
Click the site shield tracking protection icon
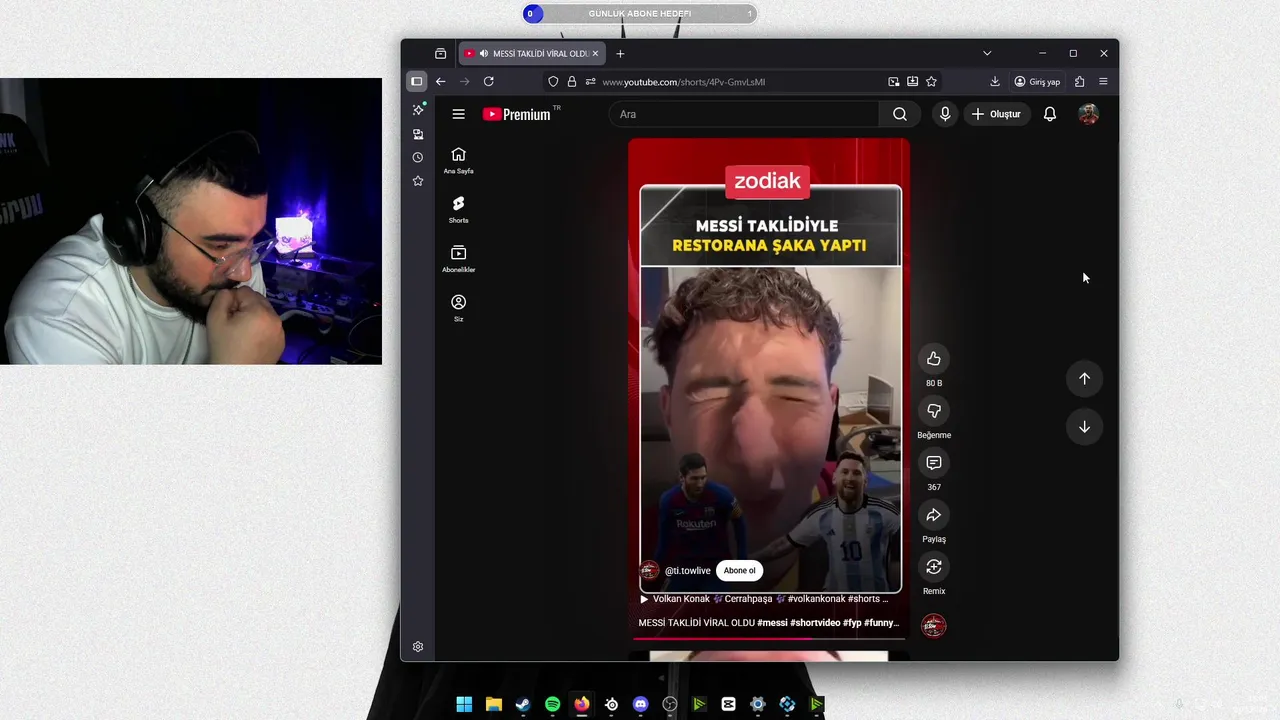[x=554, y=81]
